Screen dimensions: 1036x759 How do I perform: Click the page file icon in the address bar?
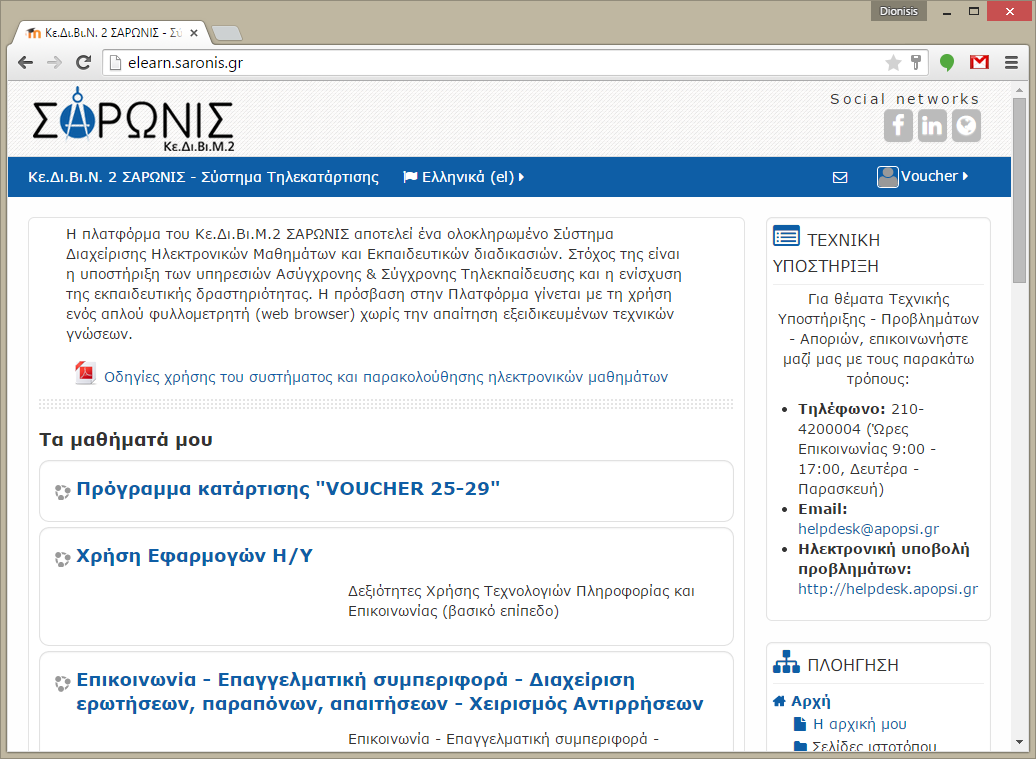tap(116, 63)
